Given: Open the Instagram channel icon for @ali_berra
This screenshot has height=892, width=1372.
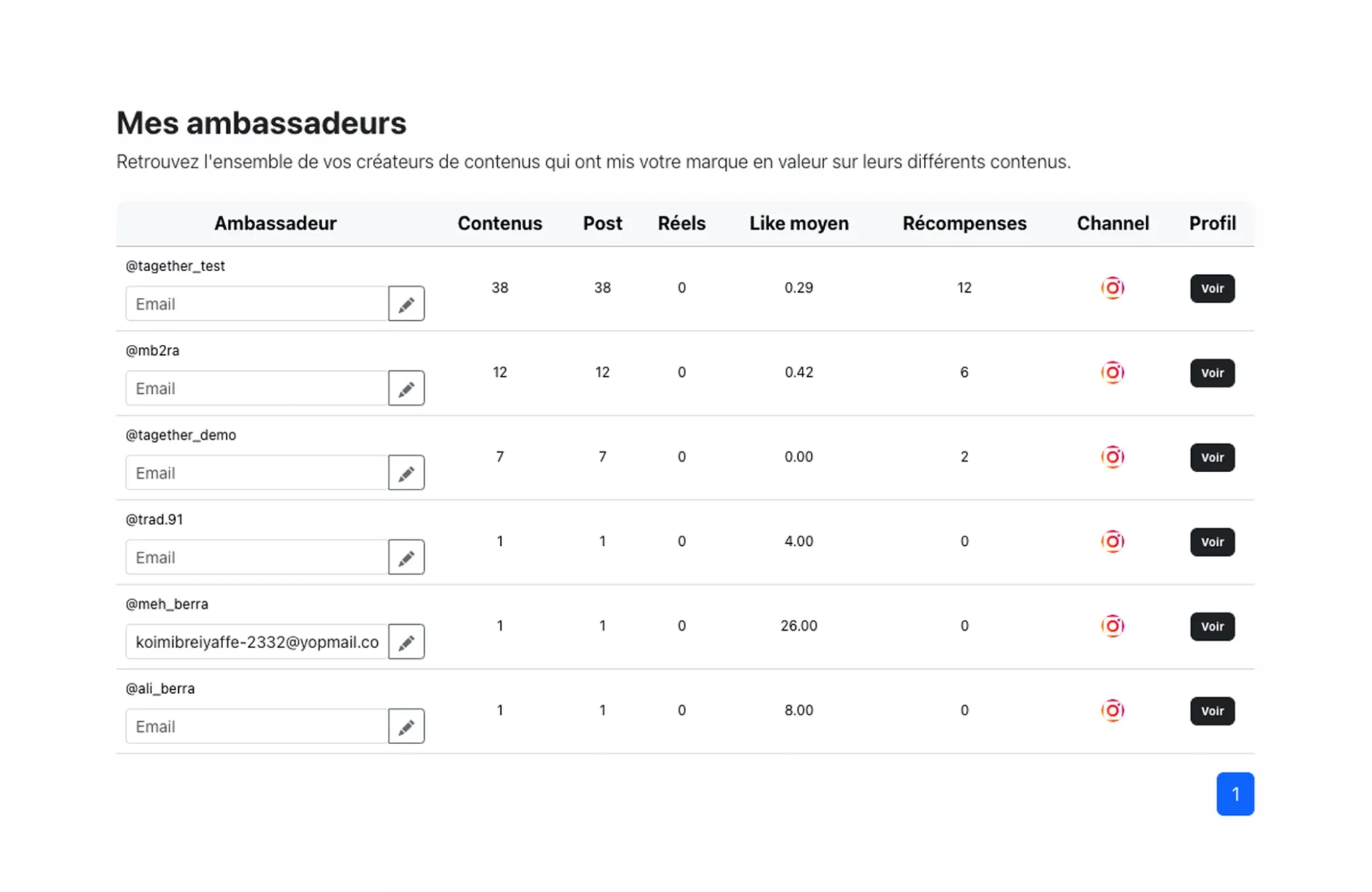Looking at the screenshot, I should (x=1112, y=710).
